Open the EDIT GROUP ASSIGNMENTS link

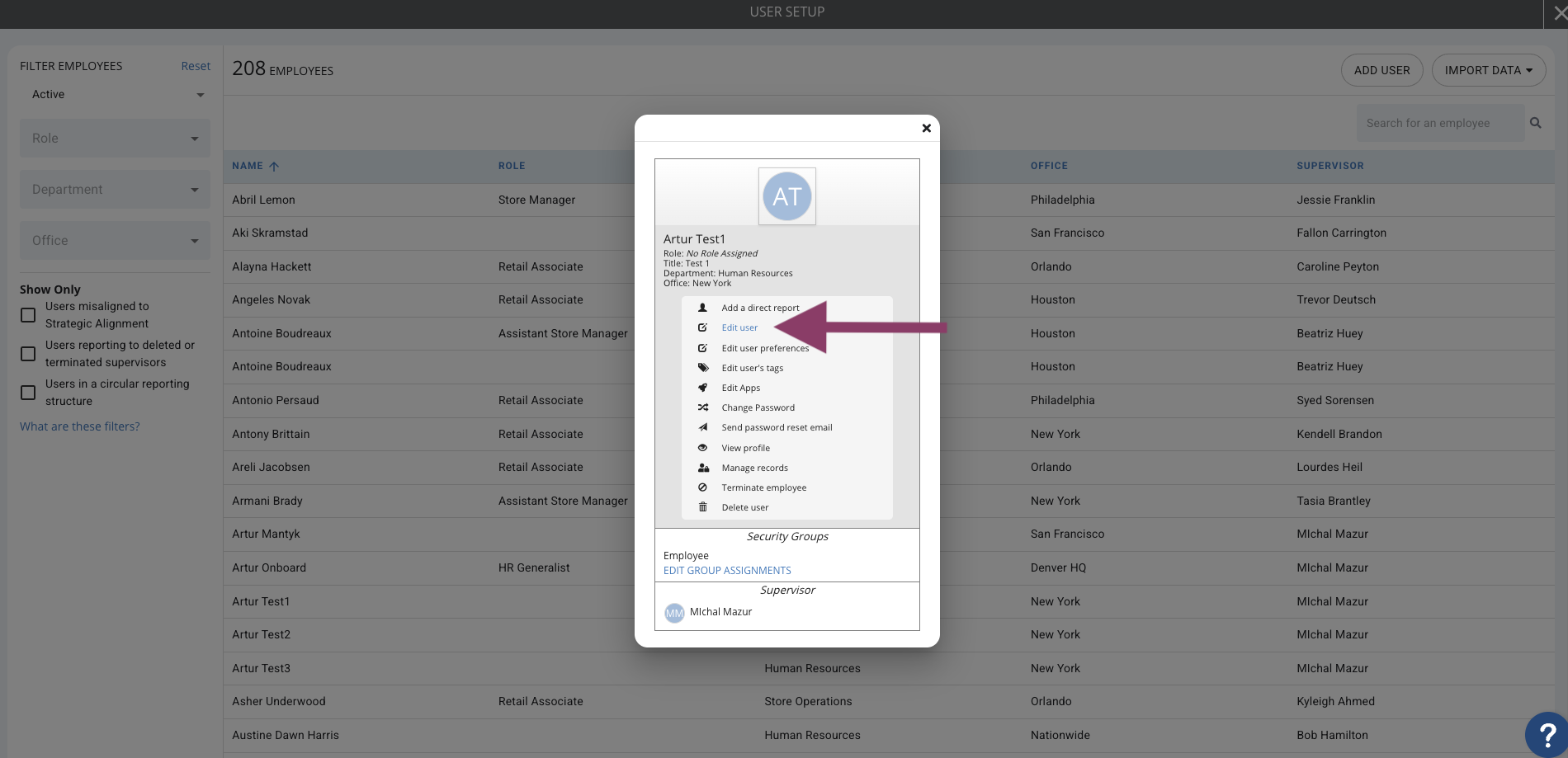point(727,571)
